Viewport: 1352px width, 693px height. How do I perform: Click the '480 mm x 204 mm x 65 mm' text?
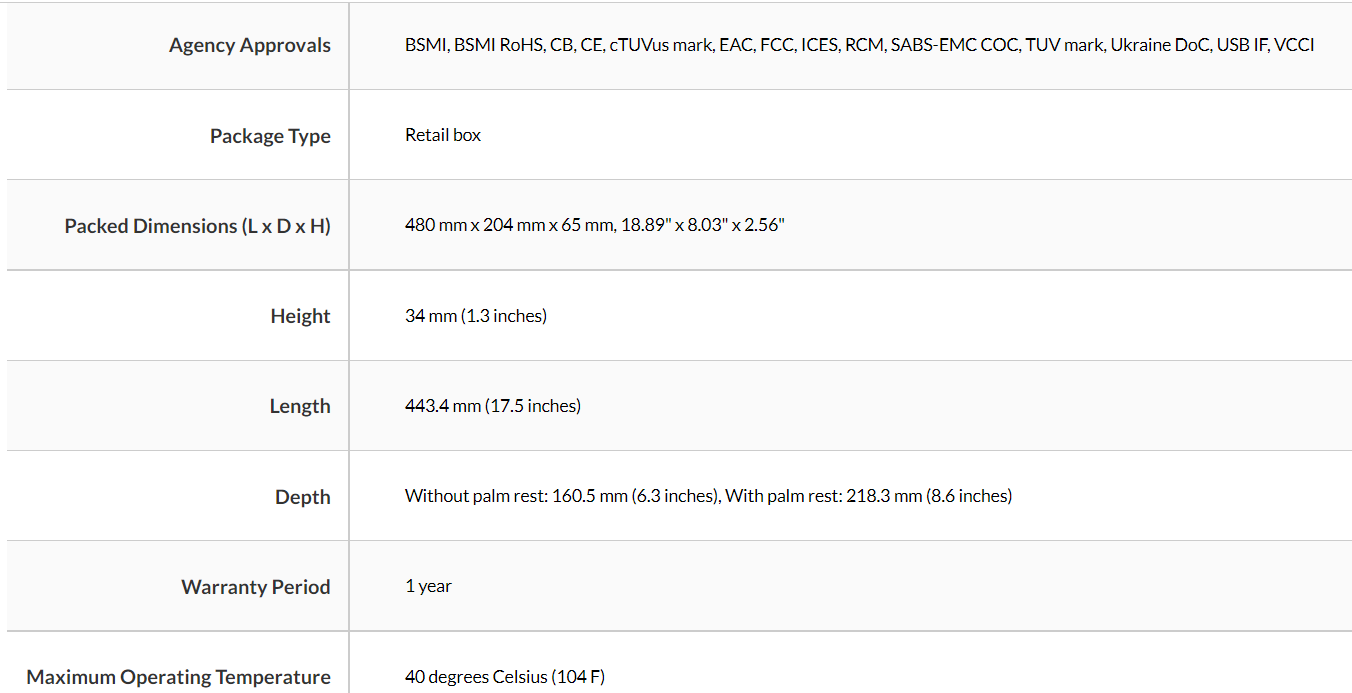pyautogui.click(x=508, y=225)
